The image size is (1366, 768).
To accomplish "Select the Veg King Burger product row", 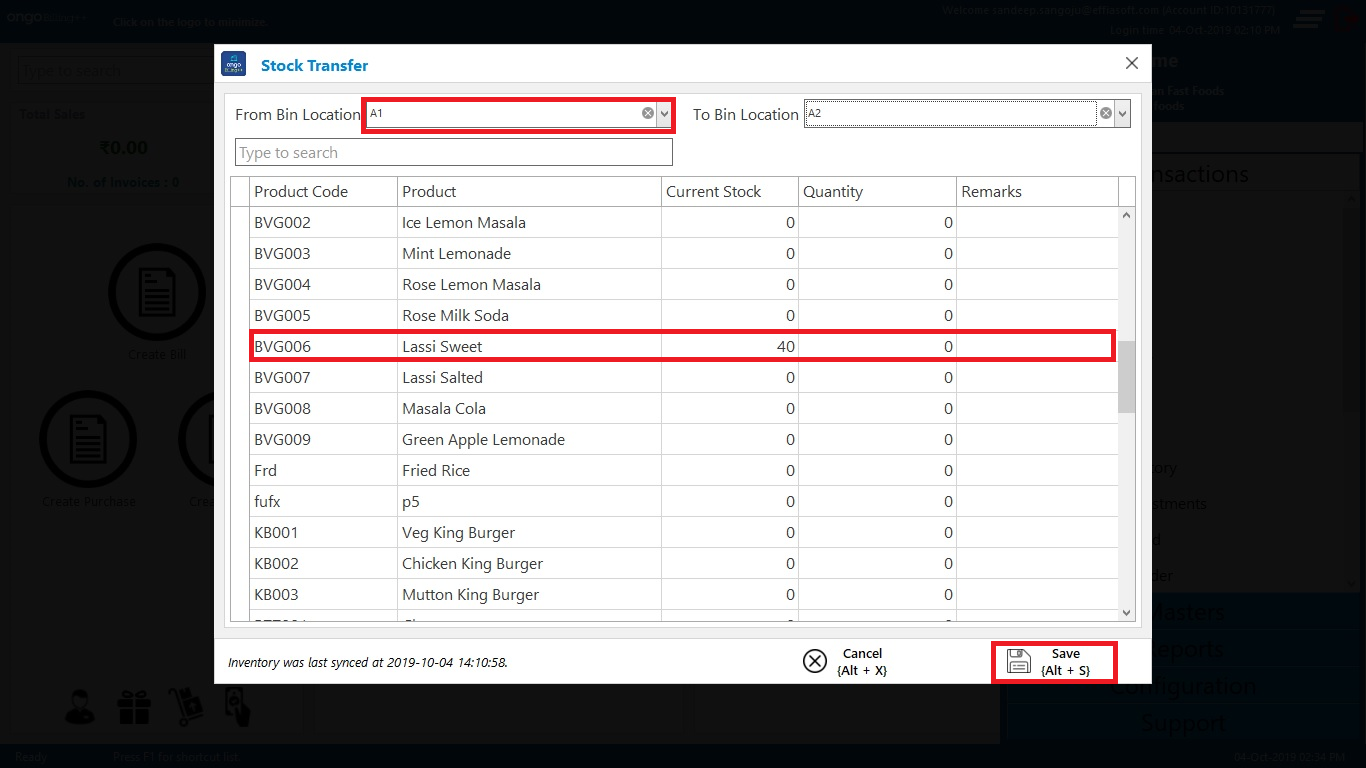I will 458,532.
